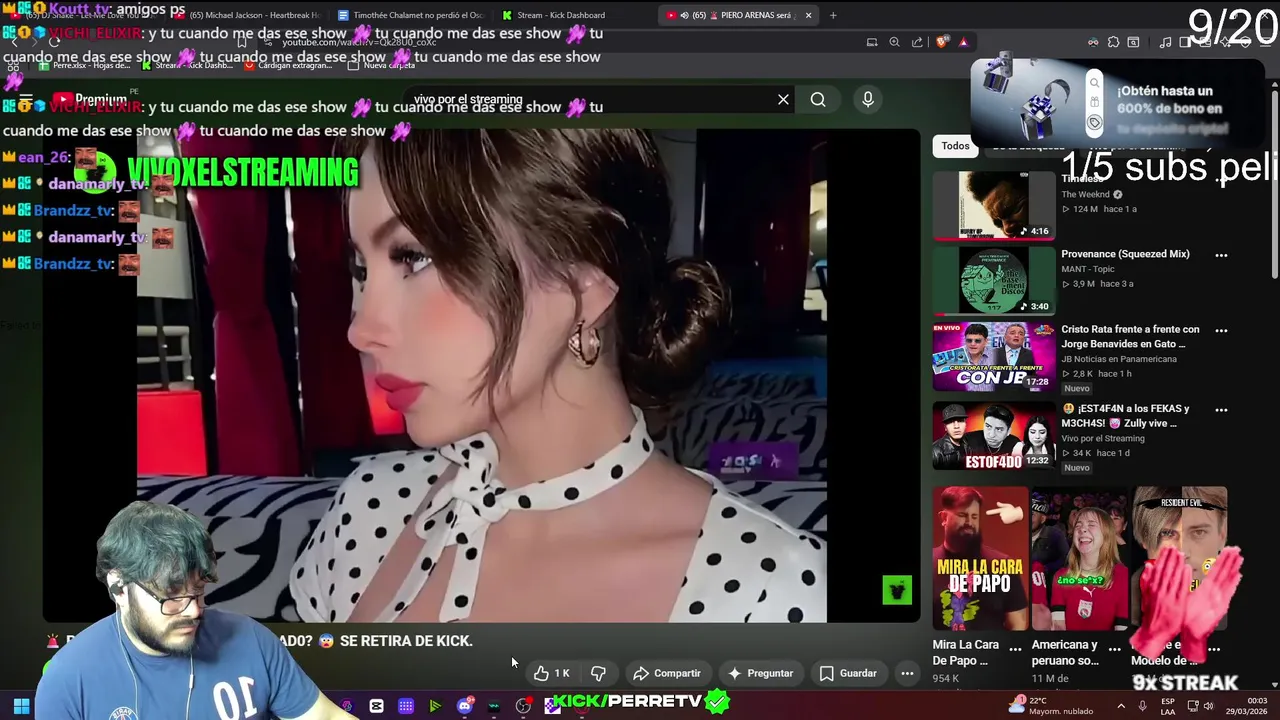Image resolution: width=1280 pixels, height=720 pixels.
Task: Open options for Cristo Rata video
Action: (1221, 330)
